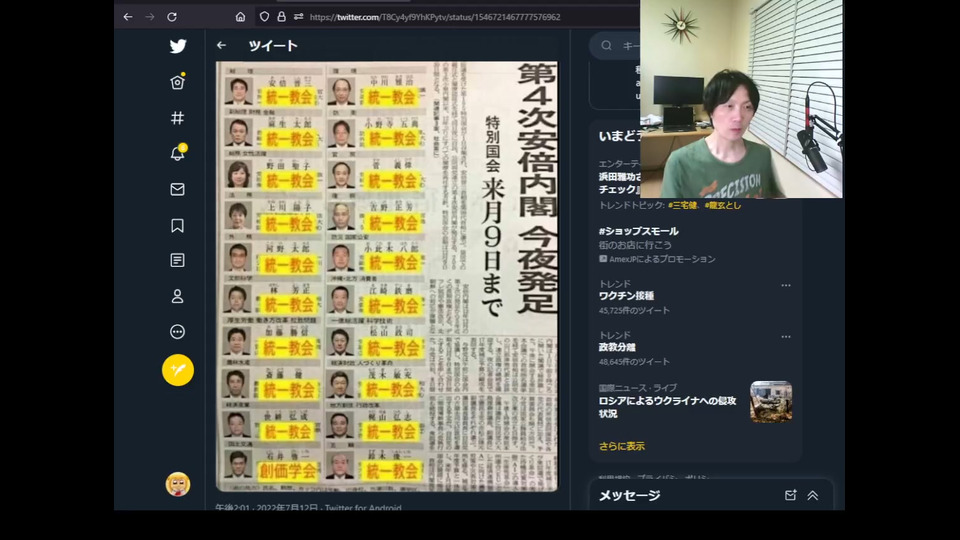The width and height of the screenshot is (960, 540).
Task: Click the padlock site security icon
Action: tap(281, 17)
